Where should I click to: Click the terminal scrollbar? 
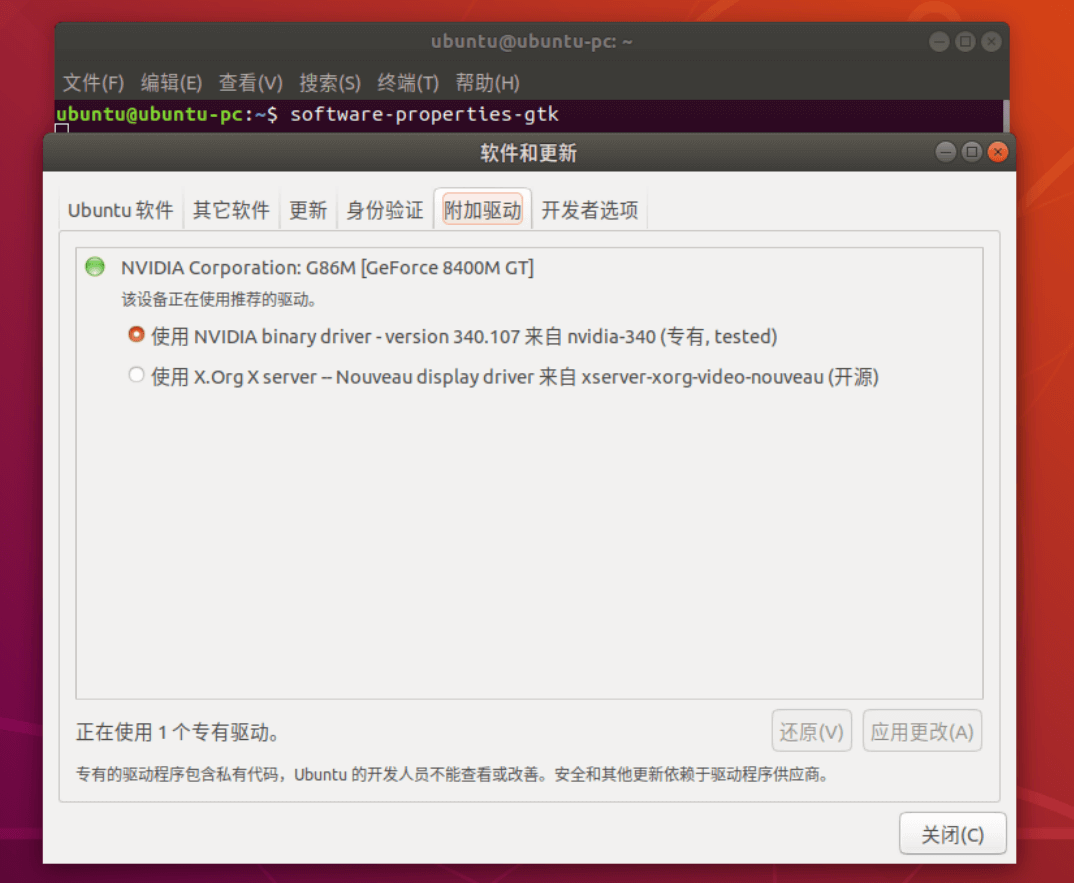click(x=1006, y=116)
